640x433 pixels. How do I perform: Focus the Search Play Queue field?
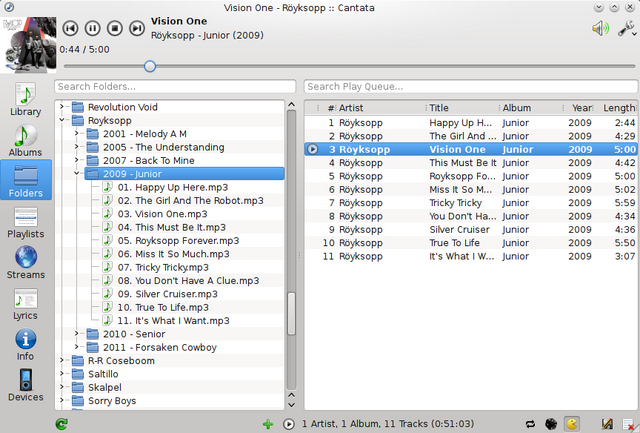pos(471,87)
